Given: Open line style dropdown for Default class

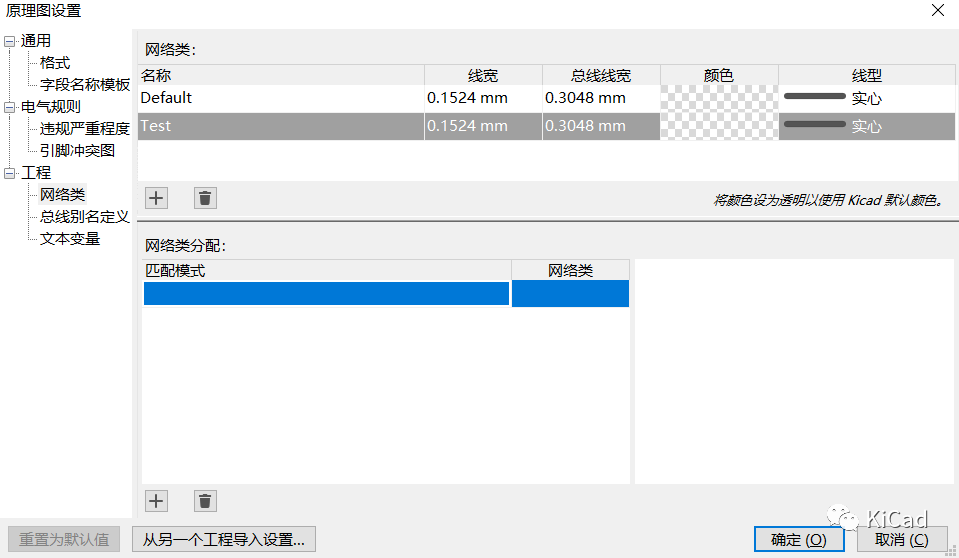Looking at the screenshot, I should pos(867,99).
